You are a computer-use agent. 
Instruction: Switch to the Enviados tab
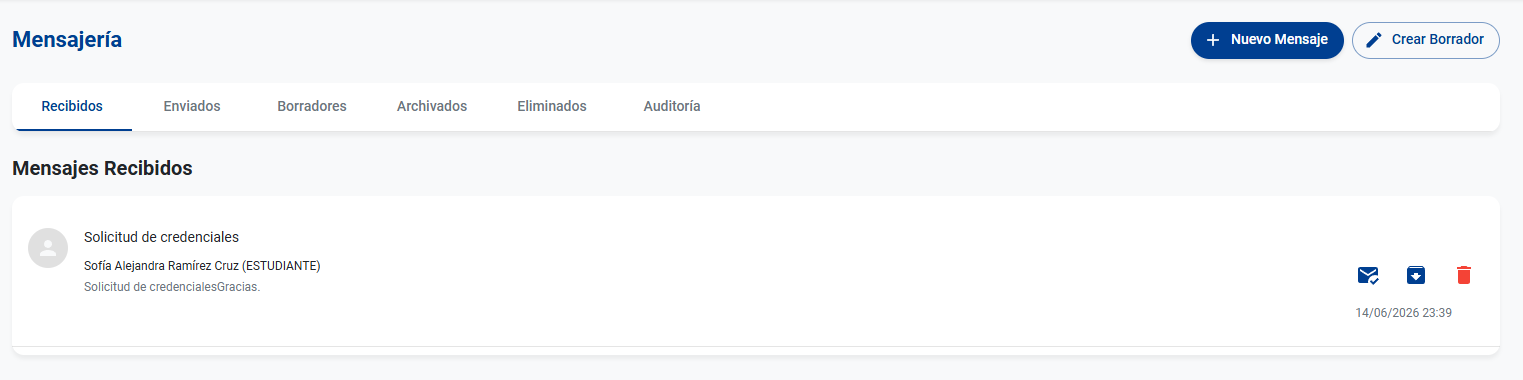pos(192,106)
